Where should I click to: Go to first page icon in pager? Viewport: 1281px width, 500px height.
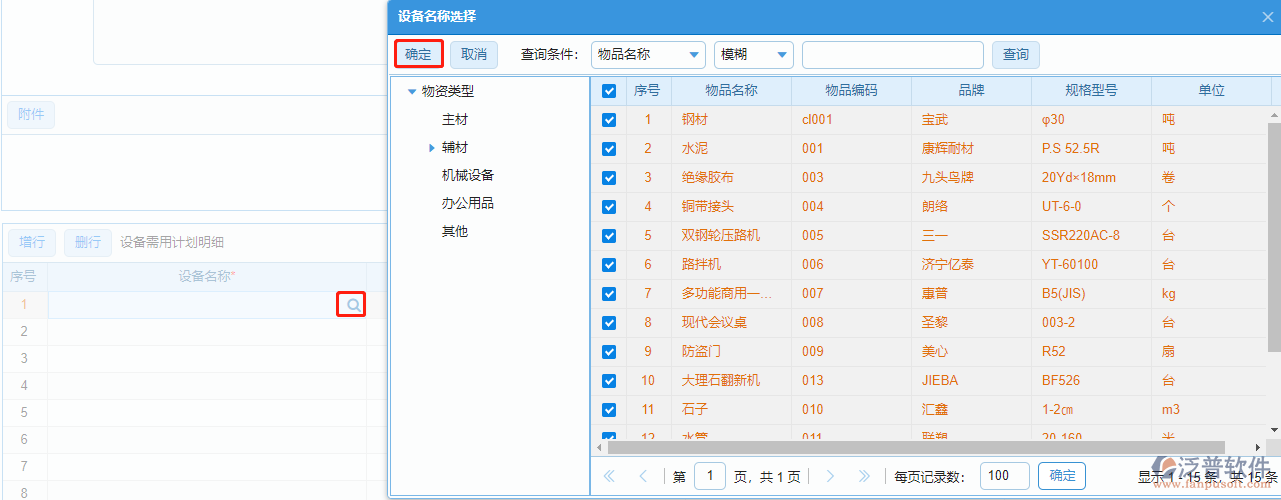(609, 477)
